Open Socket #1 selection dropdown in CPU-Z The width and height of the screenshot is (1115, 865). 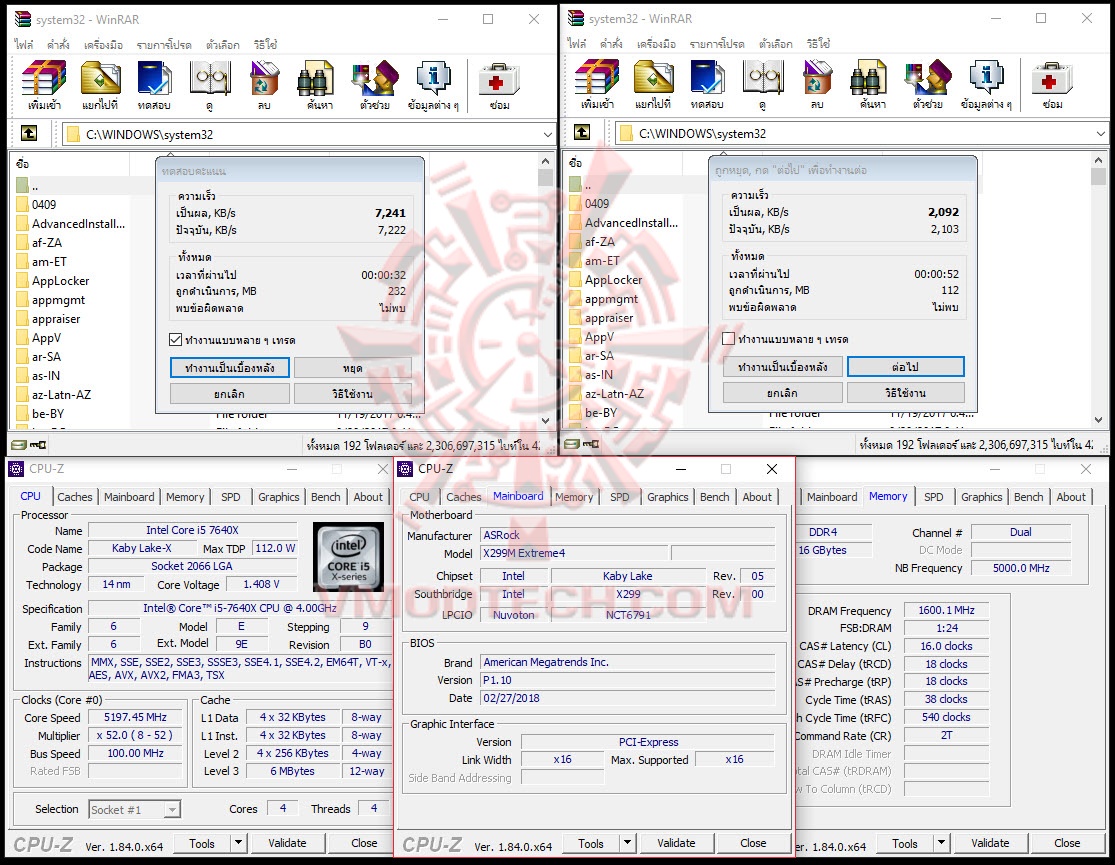[x=171, y=810]
